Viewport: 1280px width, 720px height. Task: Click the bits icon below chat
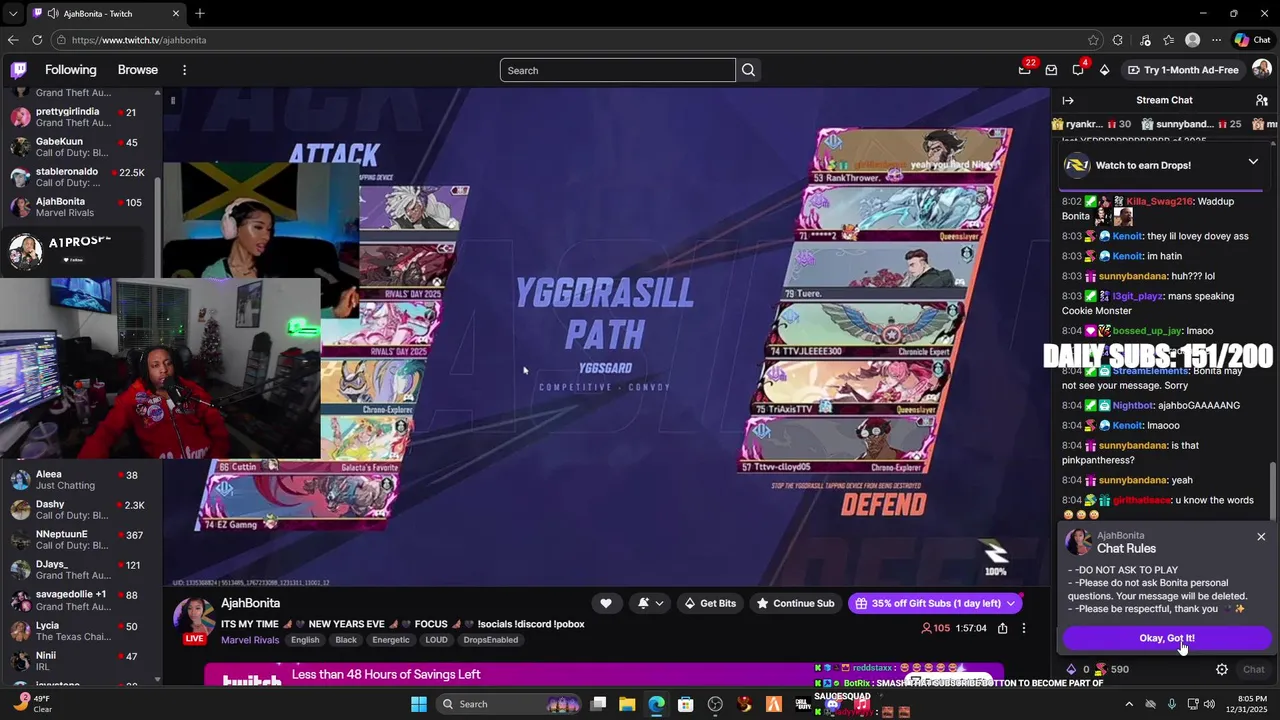coord(1071,670)
